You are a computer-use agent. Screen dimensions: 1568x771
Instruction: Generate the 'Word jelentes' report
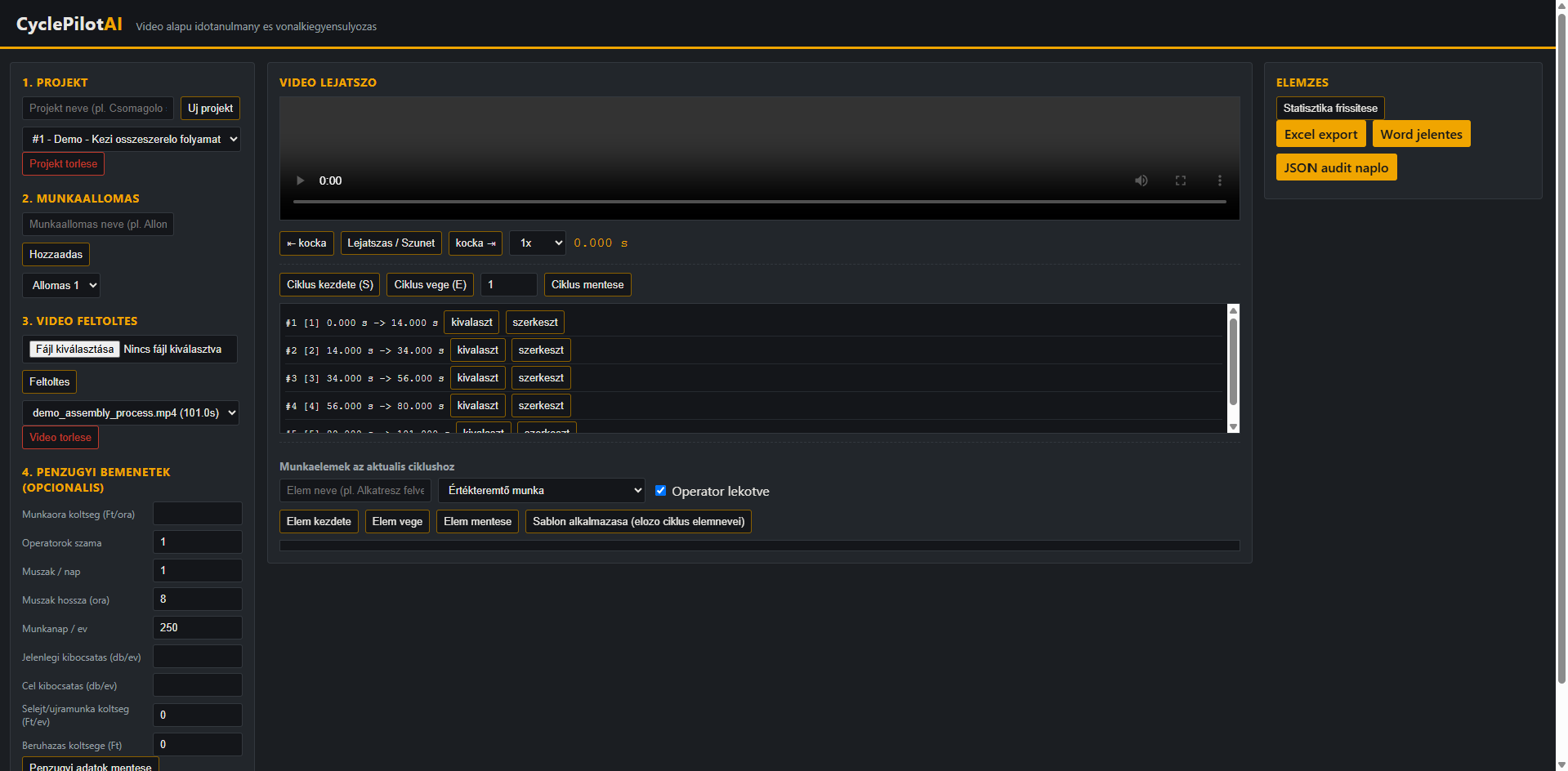tap(1422, 135)
